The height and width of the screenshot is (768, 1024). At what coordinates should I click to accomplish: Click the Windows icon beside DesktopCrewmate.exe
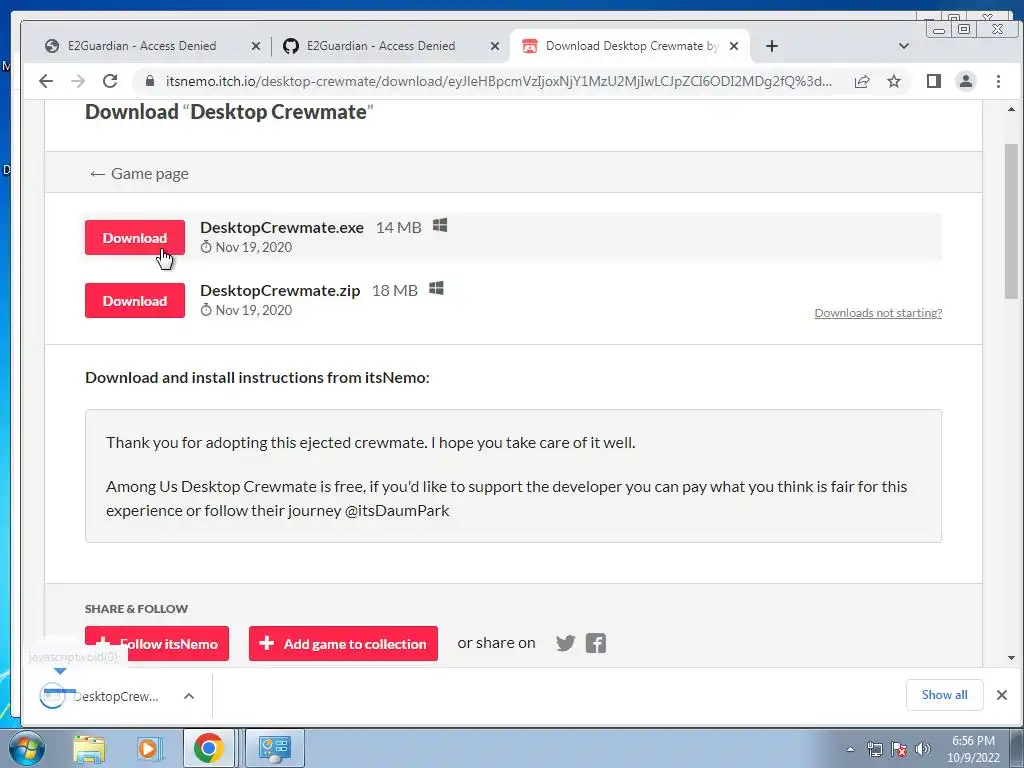(x=440, y=225)
